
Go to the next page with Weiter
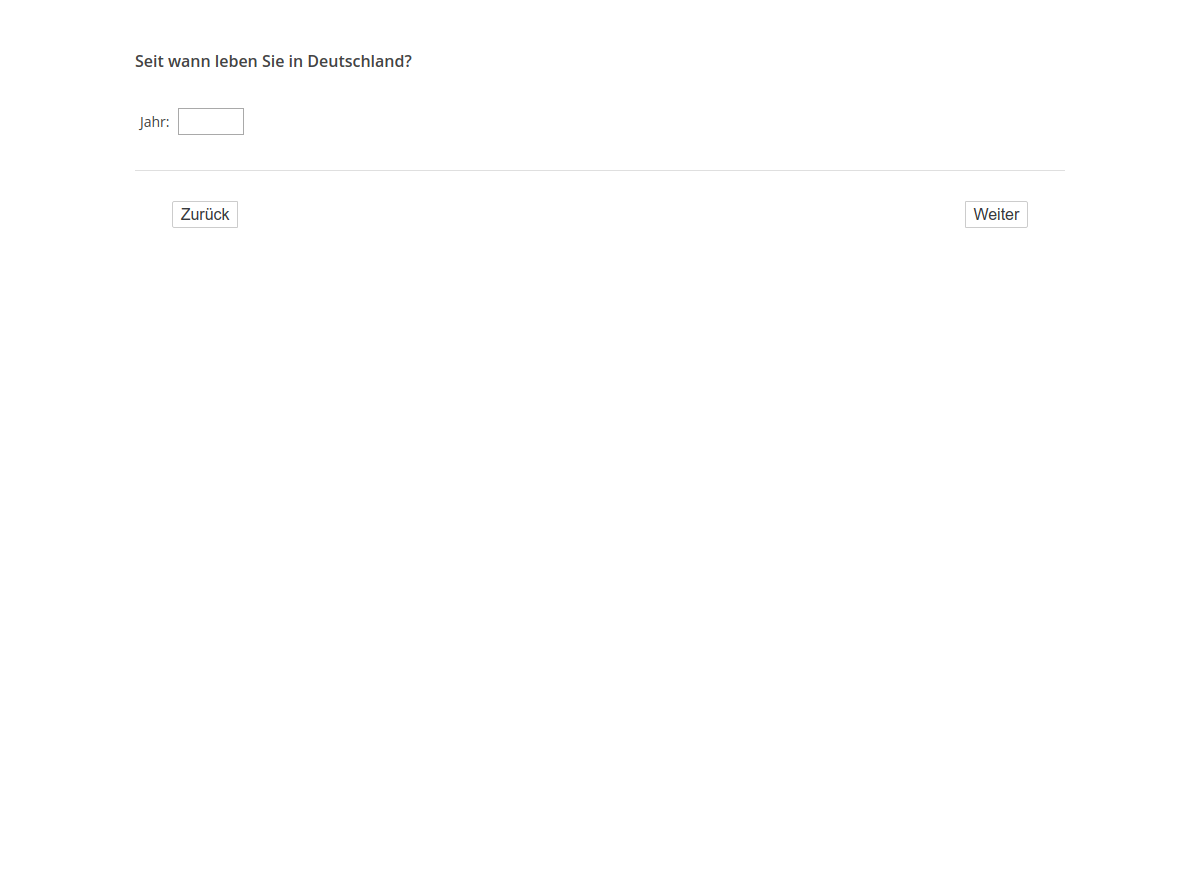click(x=995, y=214)
